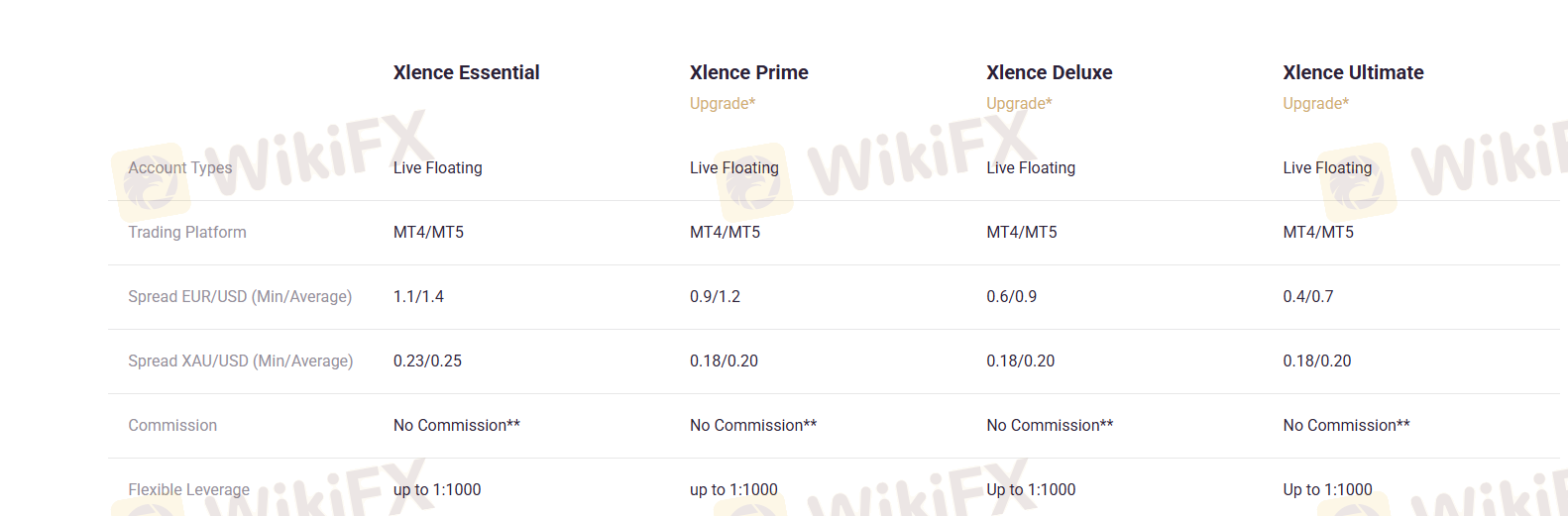Click the Commission row label
The width and height of the screenshot is (1568, 516).
point(172,425)
